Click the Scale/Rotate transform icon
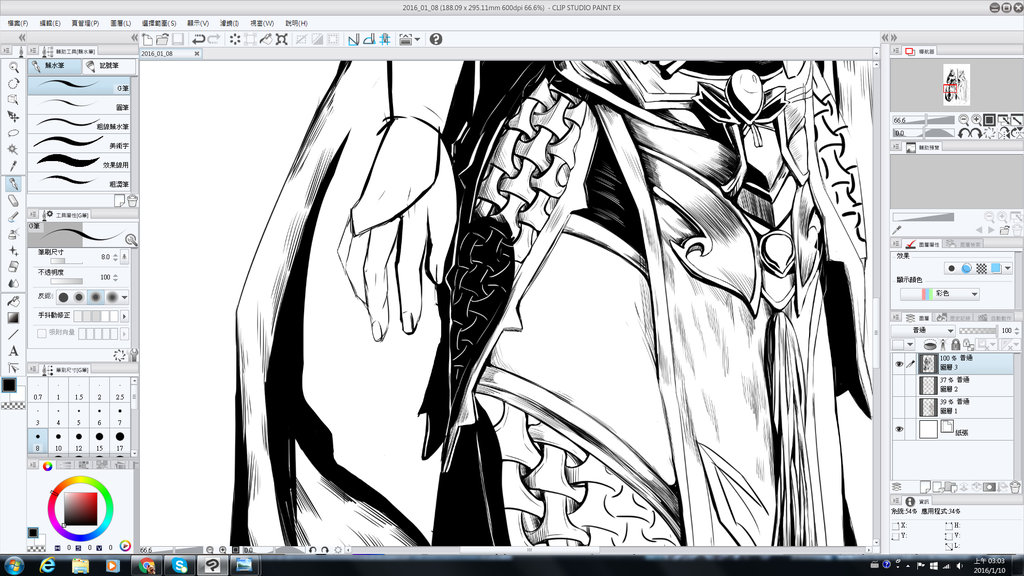This screenshot has width=1024, height=576. tap(281, 39)
